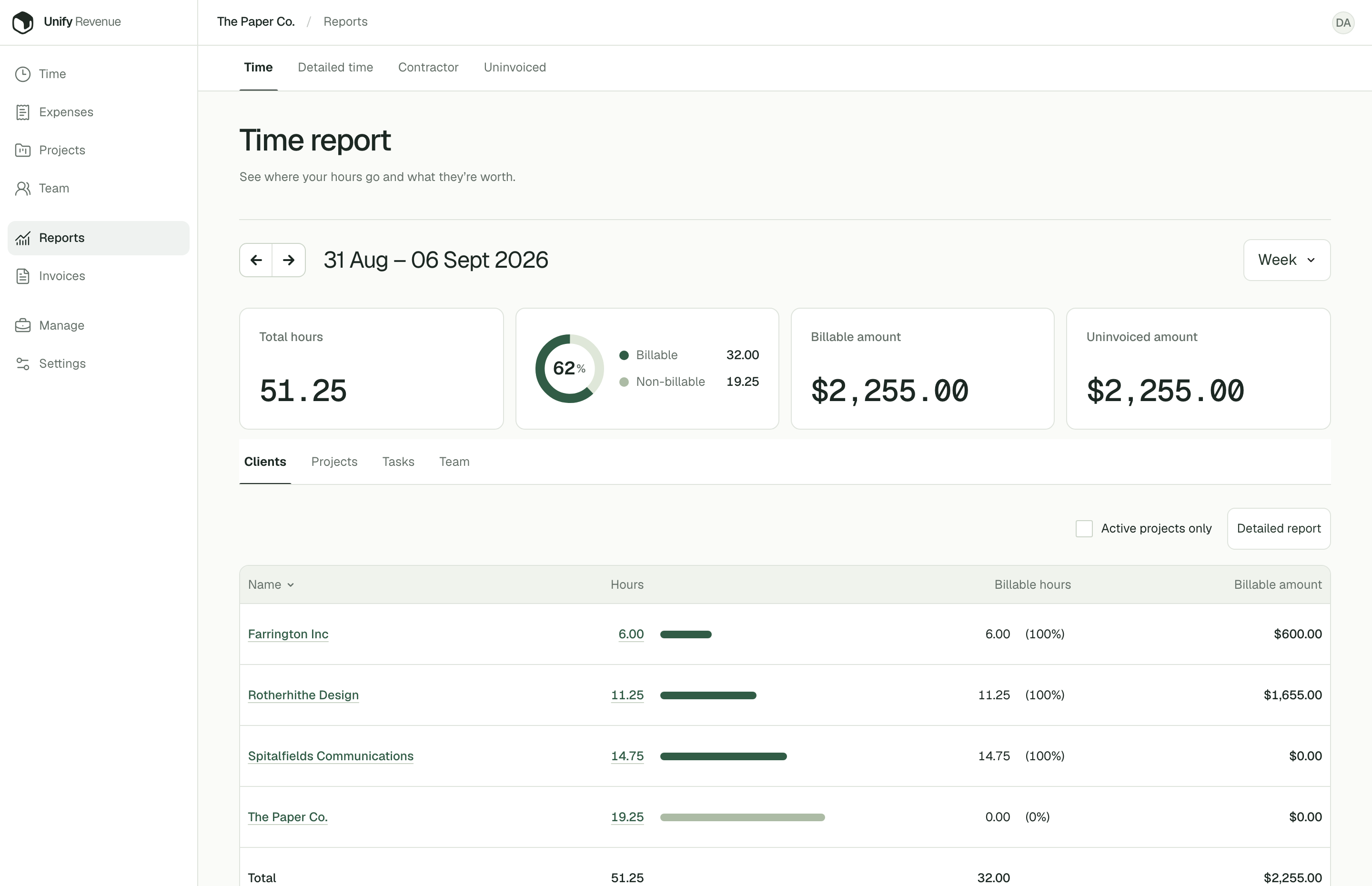The width and height of the screenshot is (1372, 886).
Task: Go to previous week with left arrow
Action: 256,260
